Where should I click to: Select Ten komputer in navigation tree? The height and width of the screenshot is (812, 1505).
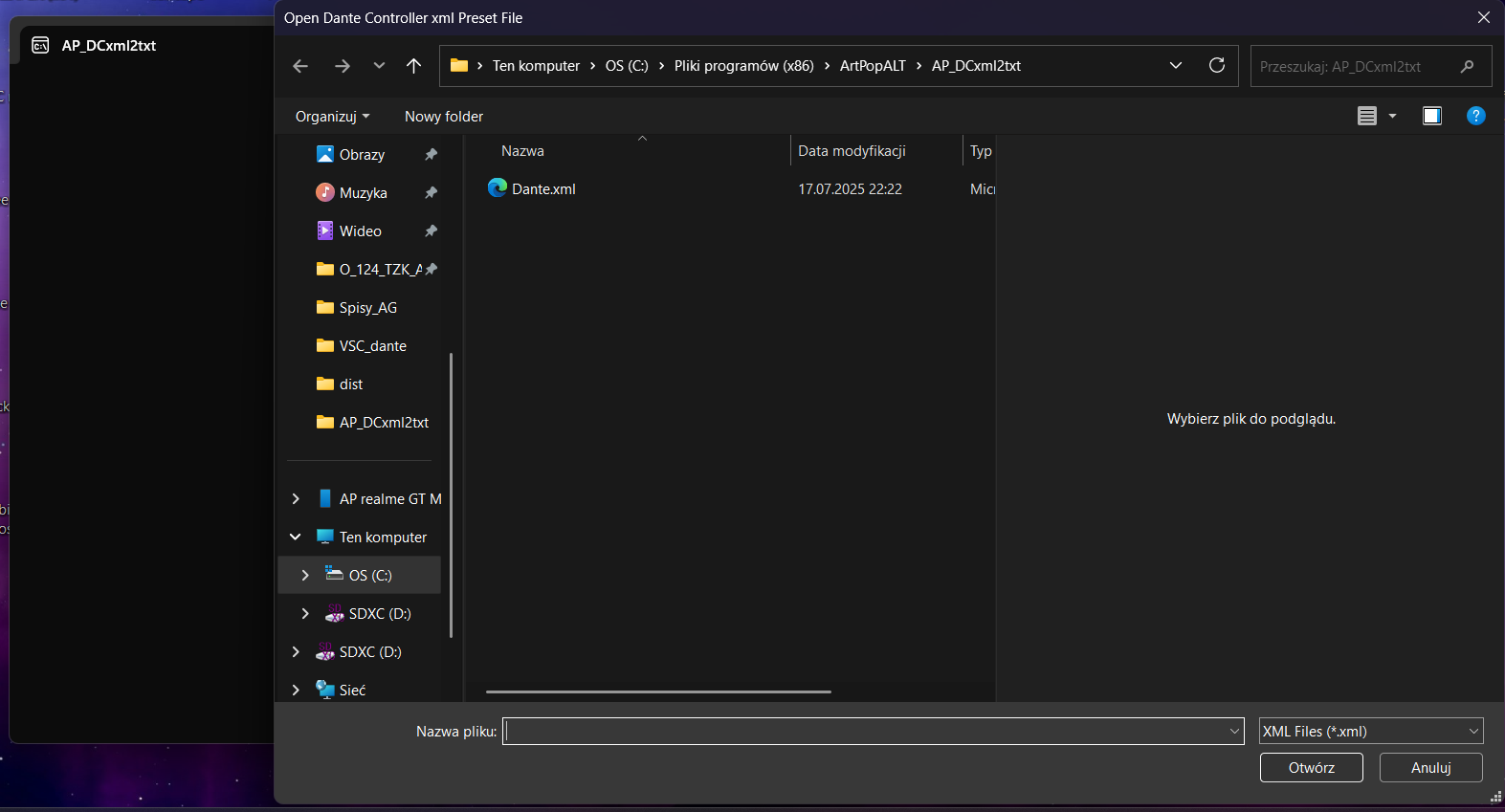pyautogui.click(x=383, y=538)
